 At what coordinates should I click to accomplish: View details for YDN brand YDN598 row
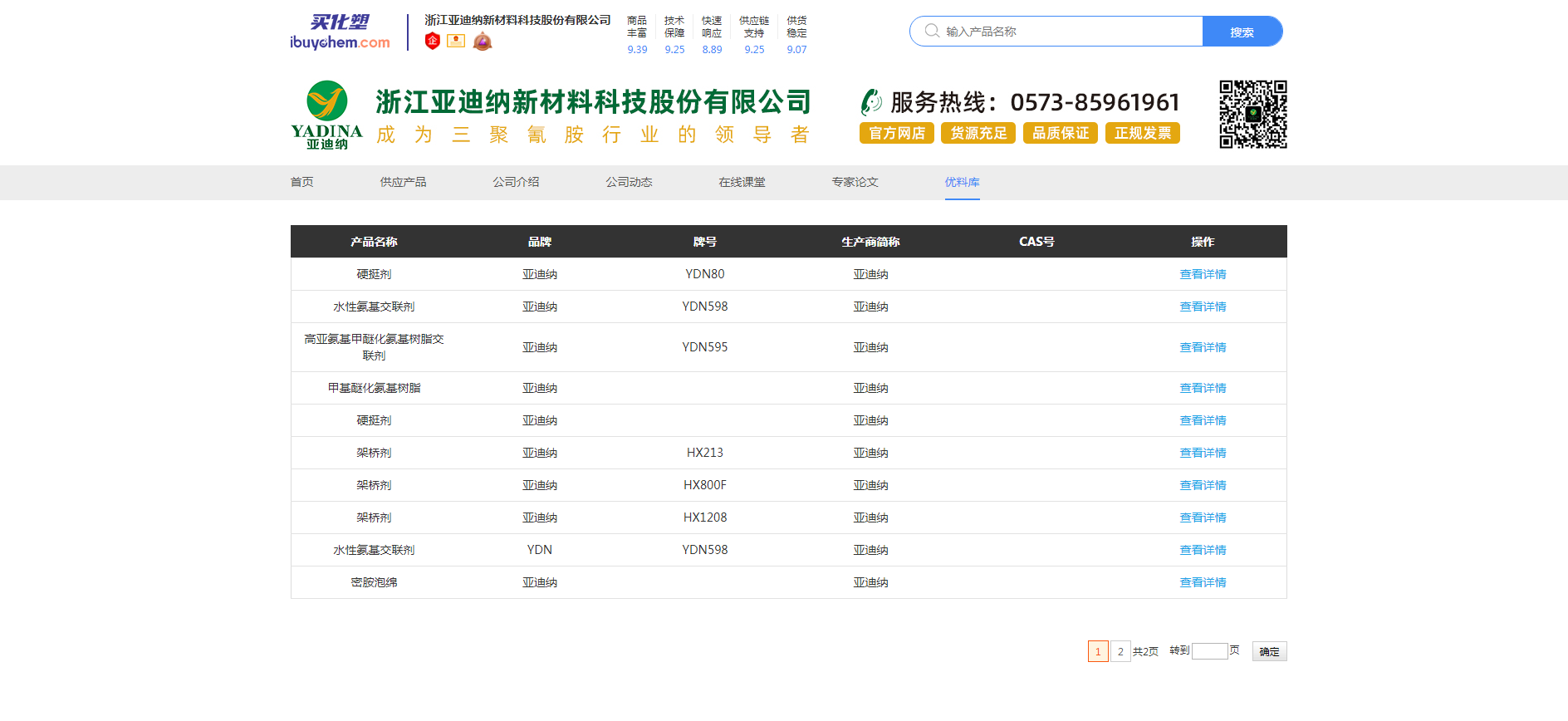tap(1203, 550)
